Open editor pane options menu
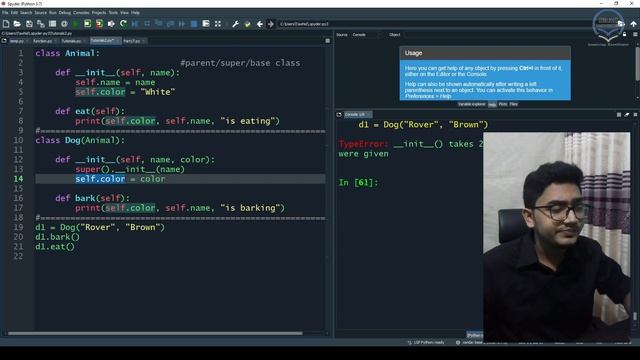 coord(327,41)
